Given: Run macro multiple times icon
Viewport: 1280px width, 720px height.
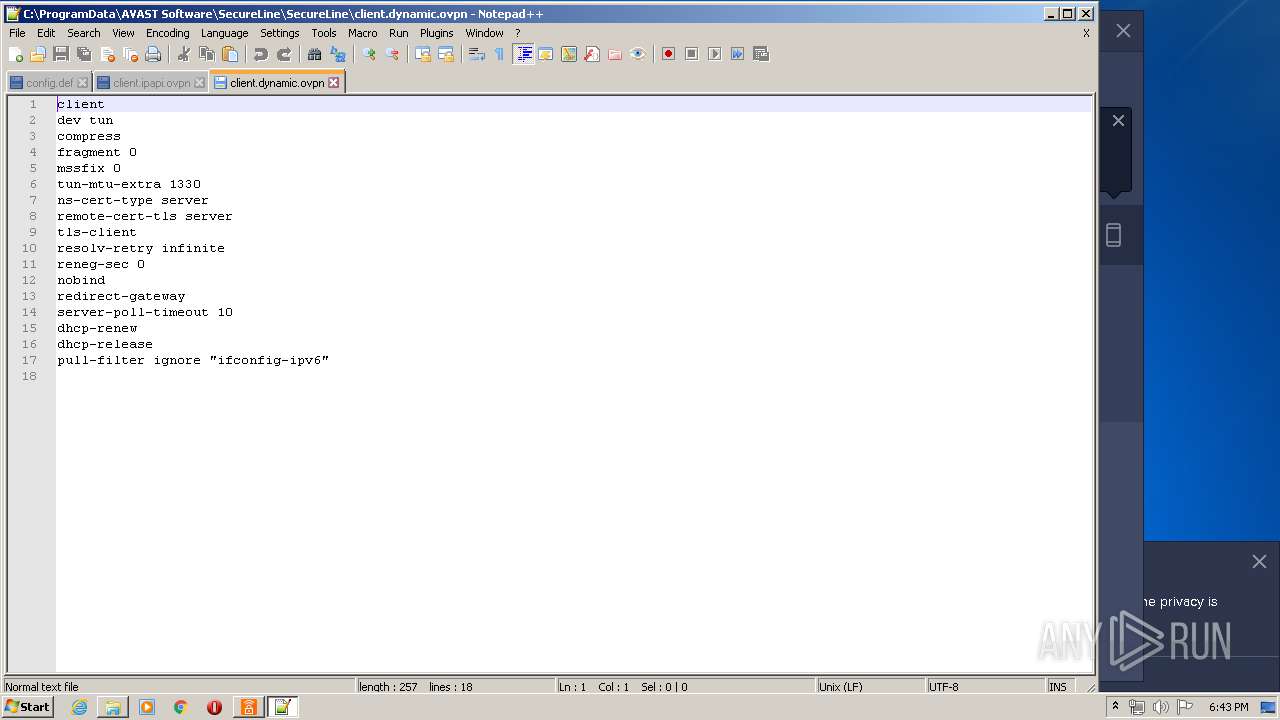Looking at the screenshot, I should 738,54.
